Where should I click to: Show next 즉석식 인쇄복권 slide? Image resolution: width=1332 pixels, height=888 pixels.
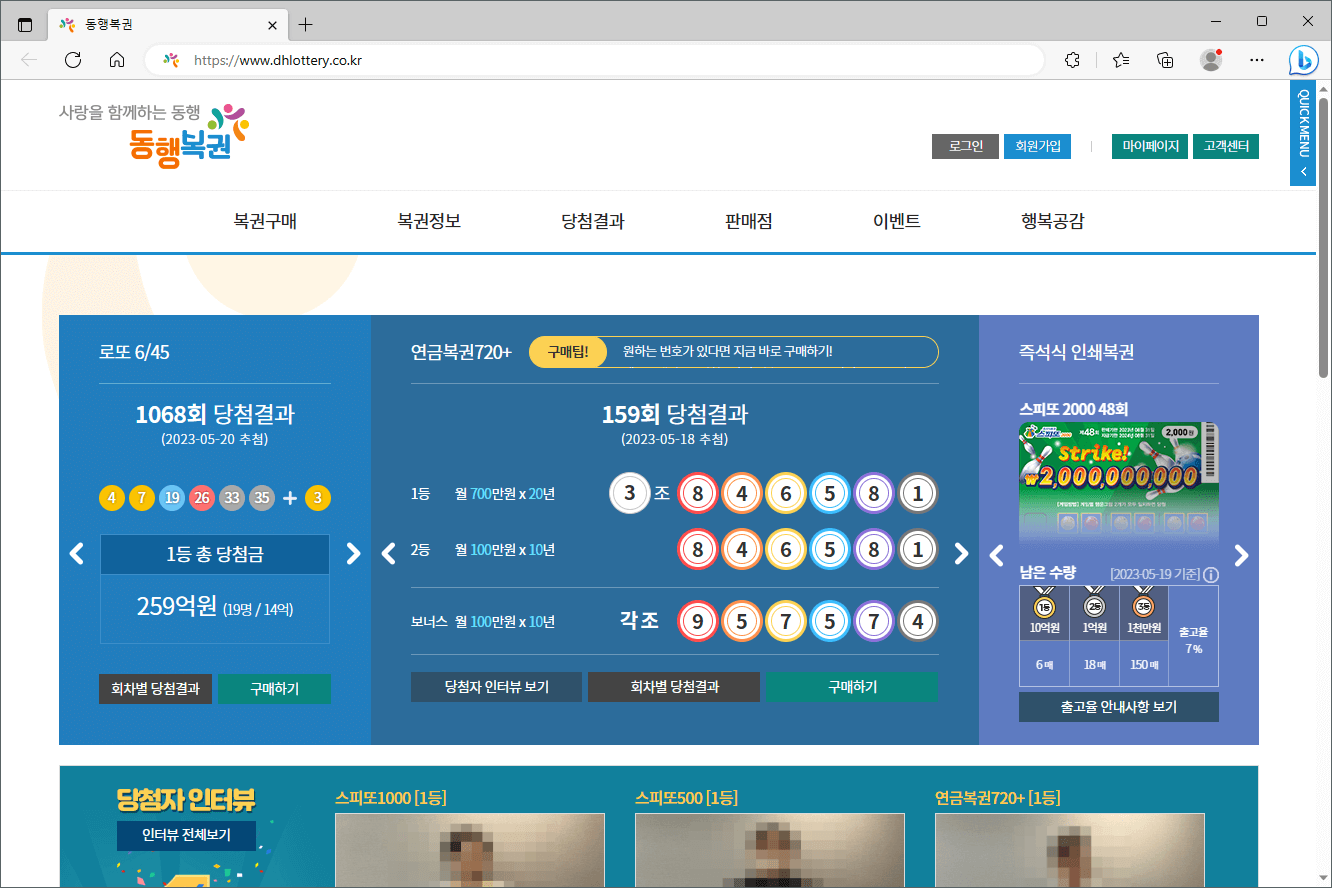coord(1241,555)
